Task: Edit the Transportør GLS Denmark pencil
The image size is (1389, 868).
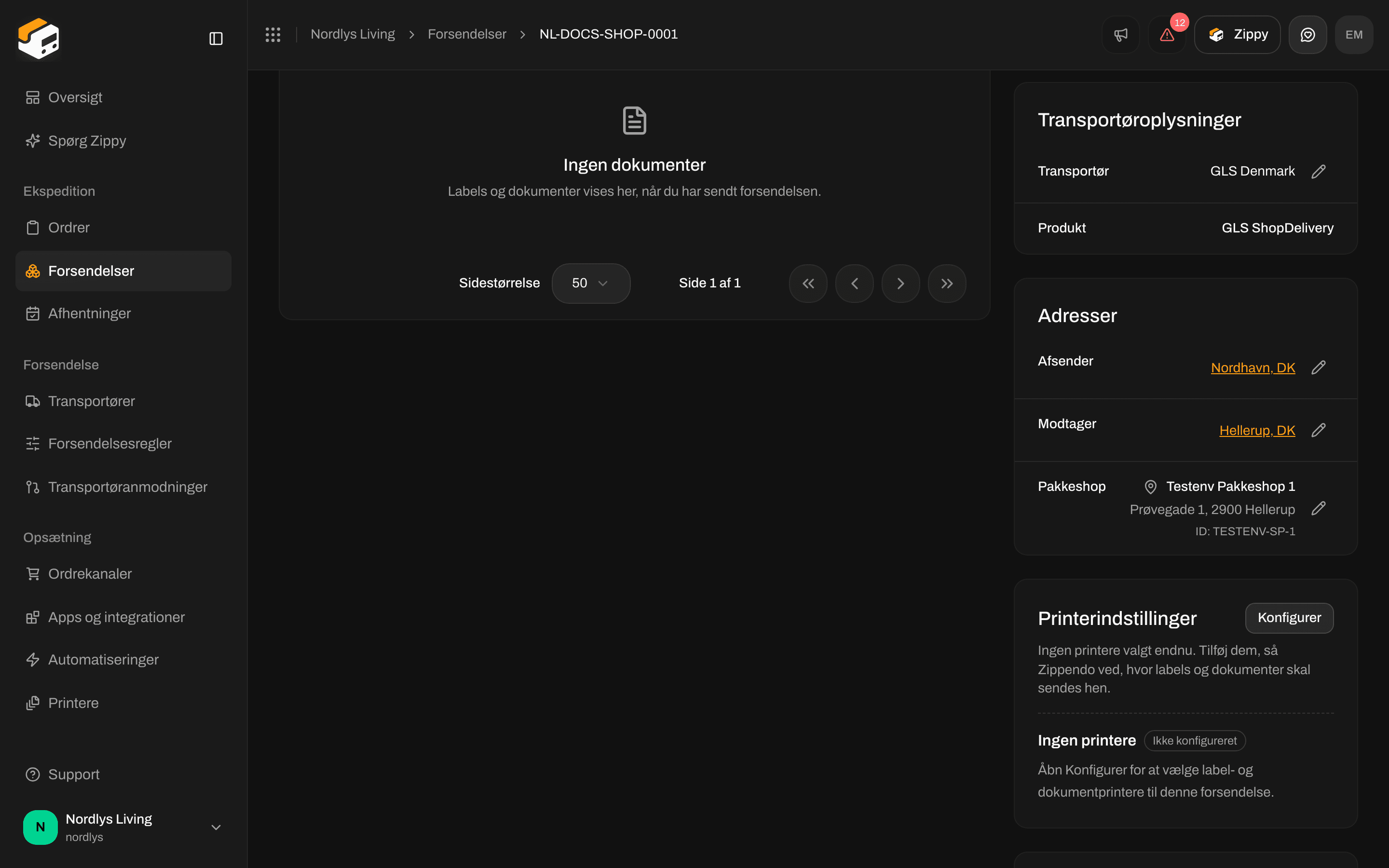Action: click(x=1319, y=171)
